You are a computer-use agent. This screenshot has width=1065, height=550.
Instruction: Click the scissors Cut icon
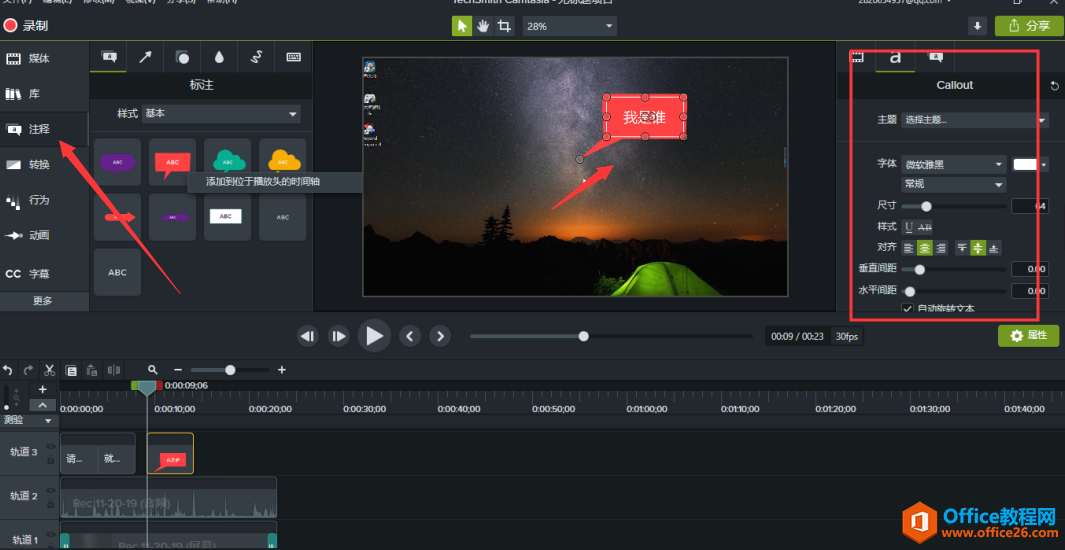[50, 370]
